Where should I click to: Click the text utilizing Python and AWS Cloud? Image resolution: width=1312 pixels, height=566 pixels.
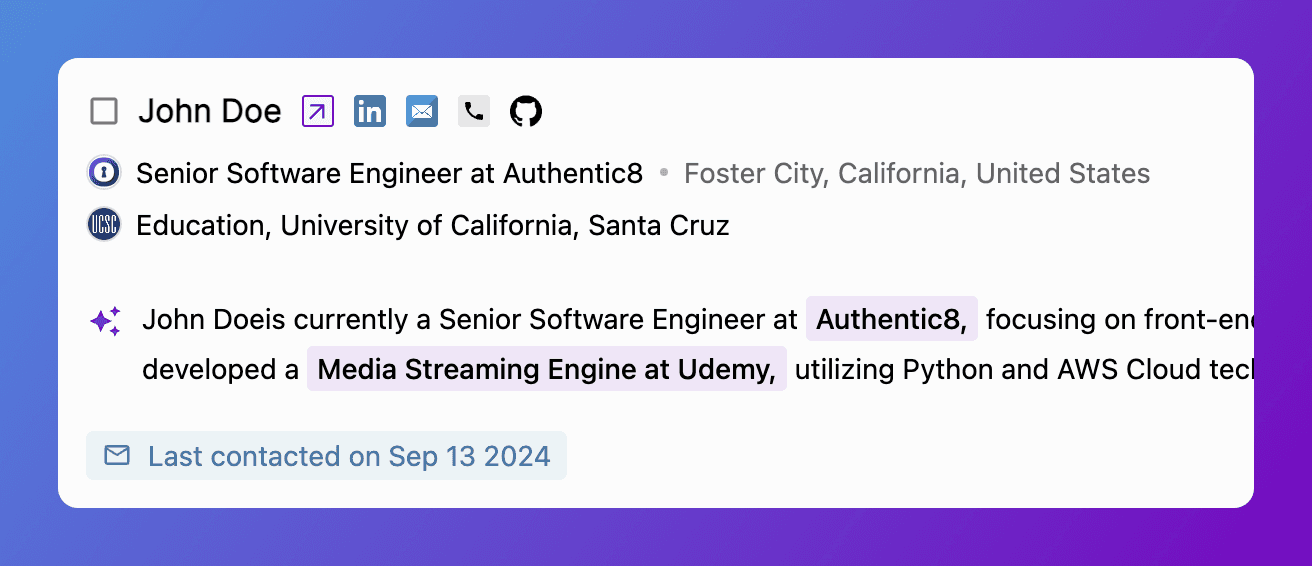click(1022, 370)
